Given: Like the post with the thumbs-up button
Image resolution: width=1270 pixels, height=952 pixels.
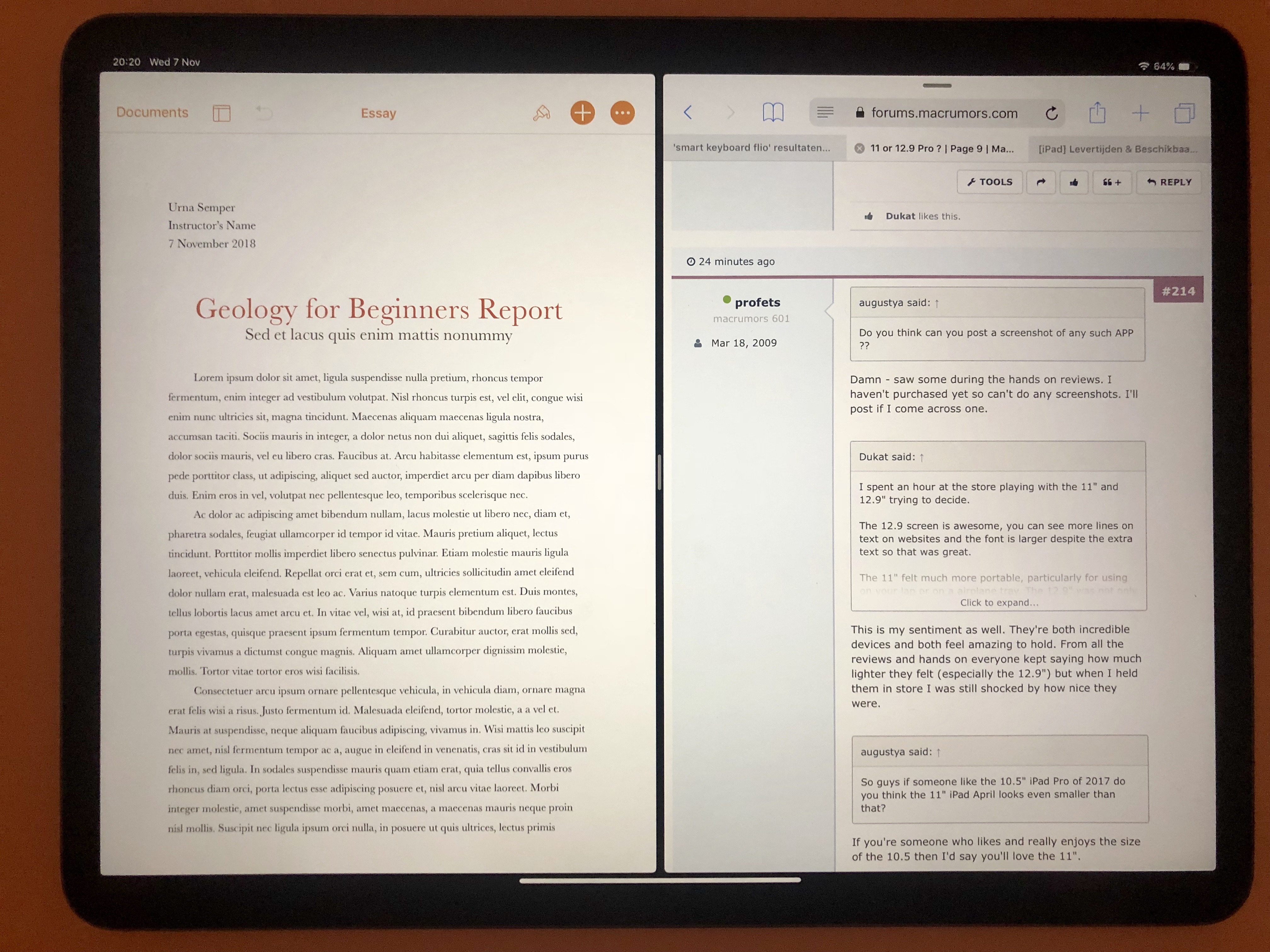Looking at the screenshot, I should point(1074,183).
